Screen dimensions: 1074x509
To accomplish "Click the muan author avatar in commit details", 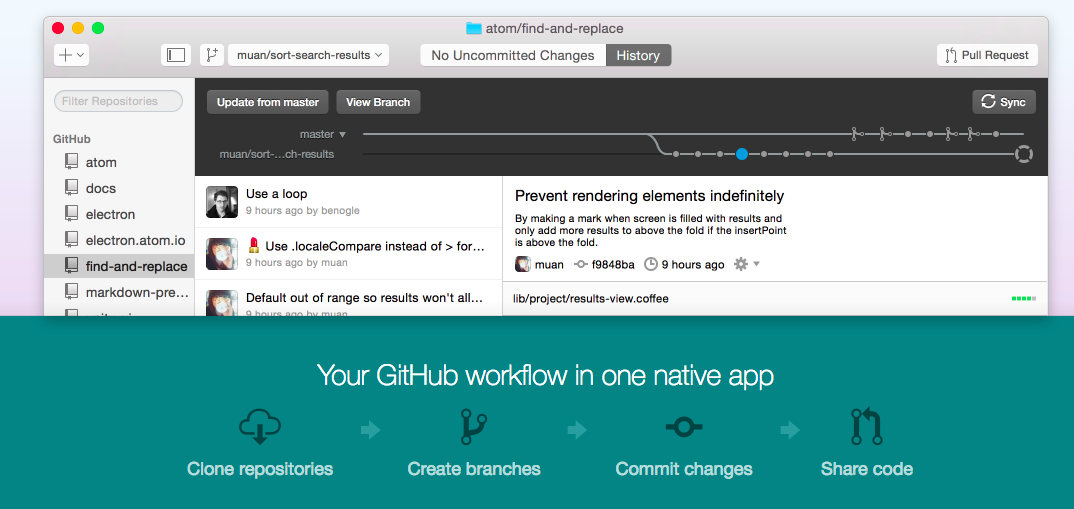I will pos(523,264).
